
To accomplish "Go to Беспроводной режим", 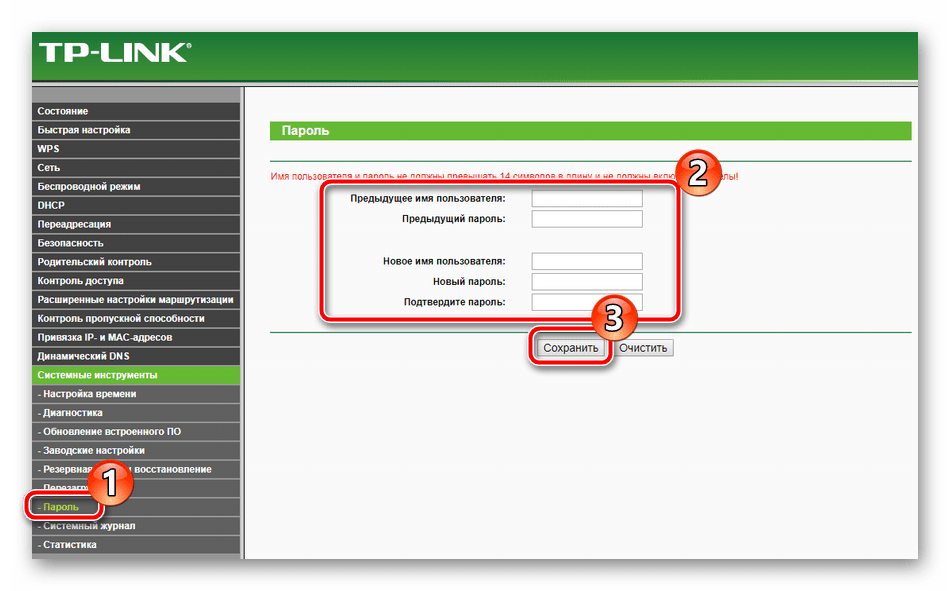I will tap(136, 186).
